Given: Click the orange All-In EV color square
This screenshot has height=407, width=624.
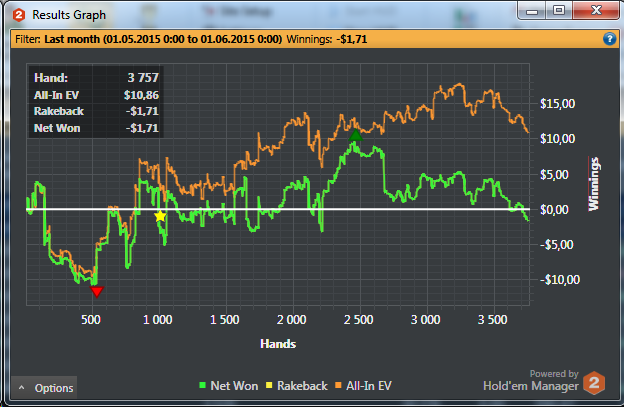Looking at the screenshot, I should point(338,385).
